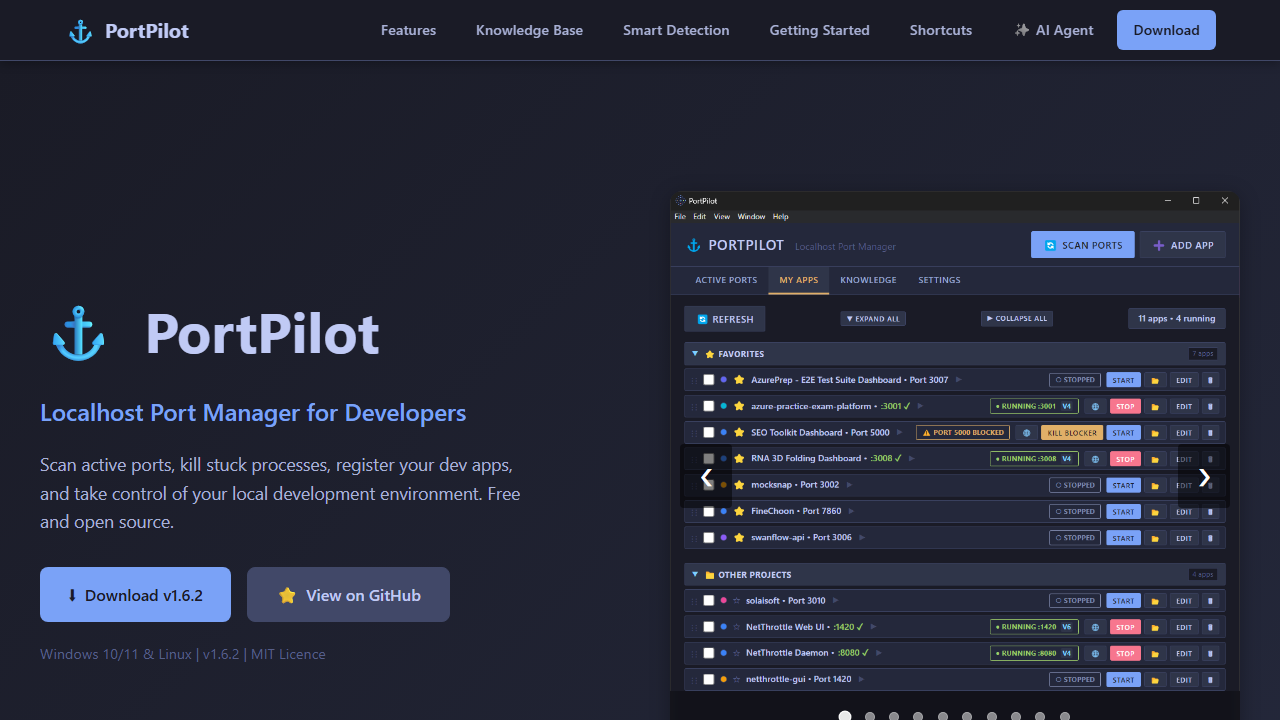Viewport: 1280px width, 720px height.
Task: Tick the checkbox on the FineChoon row
Action: point(708,511)
